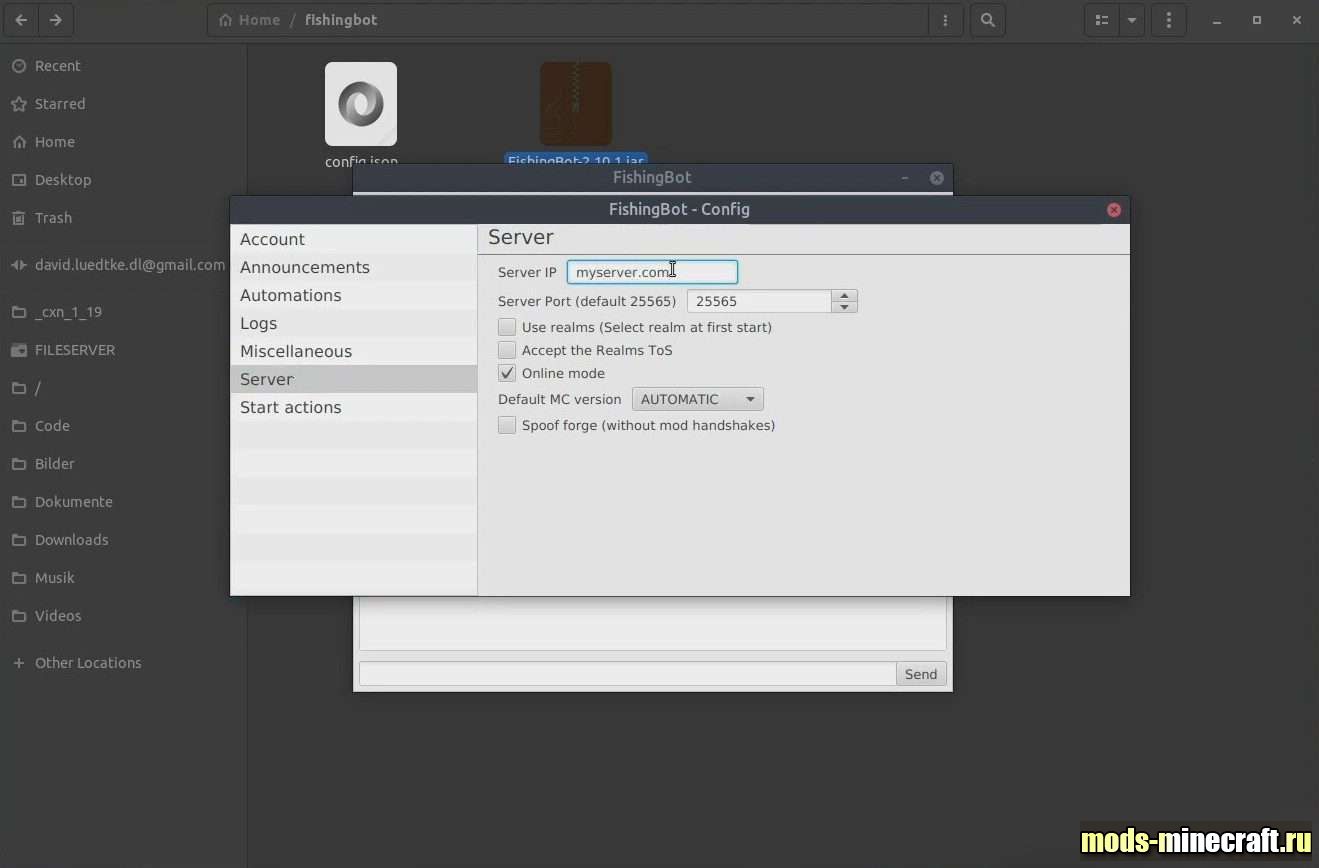This screenshot has width=1319, height=868.
Task: Enable the Use realms checkbox
Action: [x=507, y=327]
